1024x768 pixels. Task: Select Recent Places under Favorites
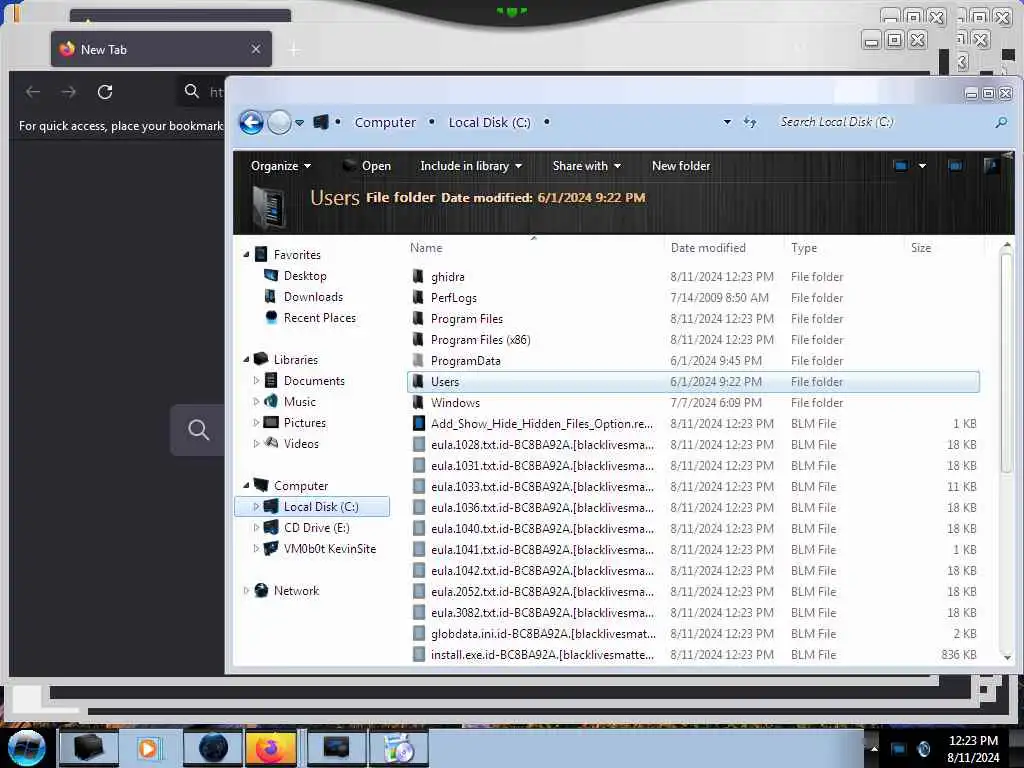tap(319, 317)
